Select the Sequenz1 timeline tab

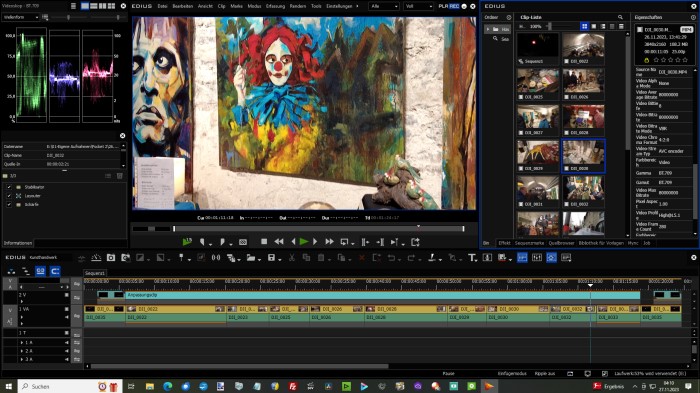coord(95,273)
